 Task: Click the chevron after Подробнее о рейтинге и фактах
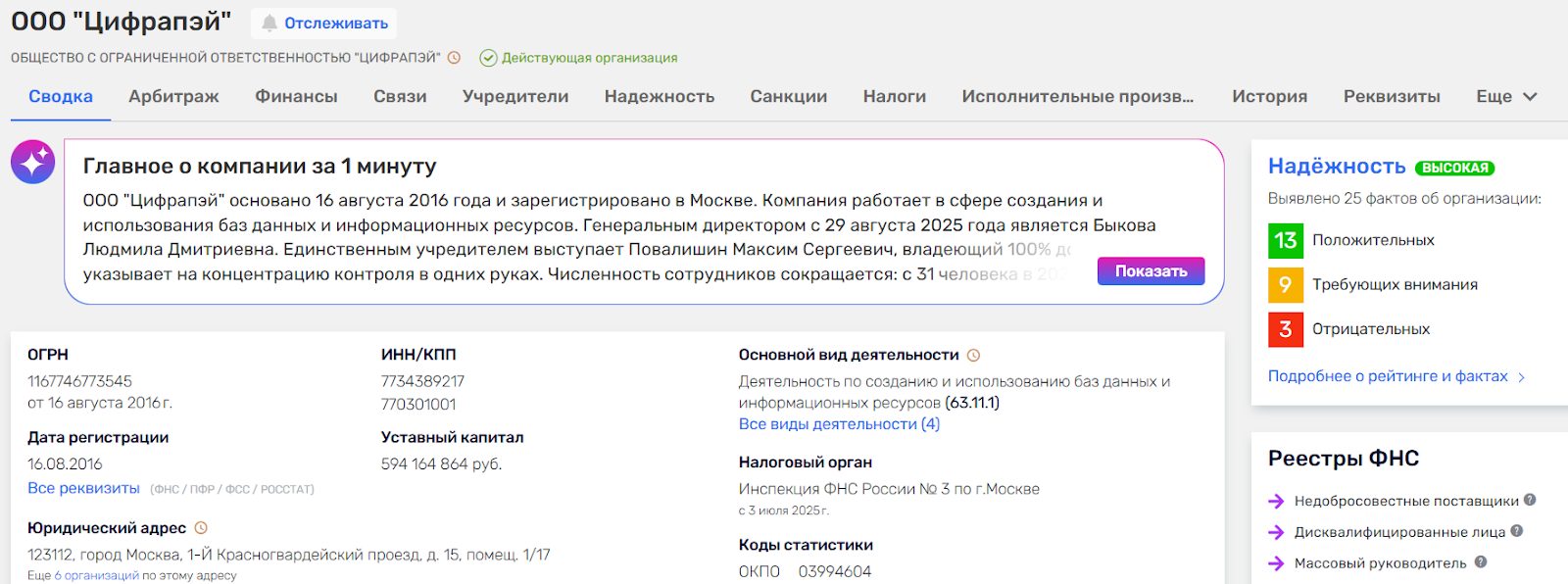[x=1521, y=377]
